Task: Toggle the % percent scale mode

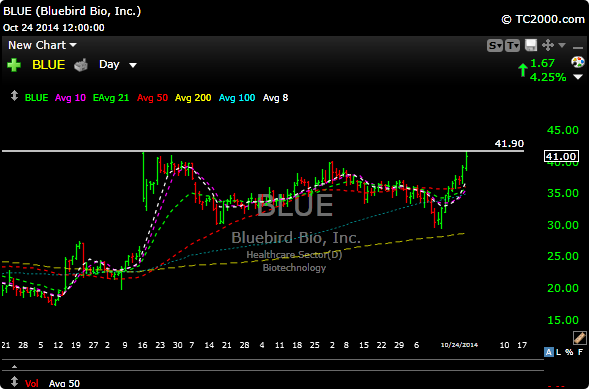Action: coord(569,352)
